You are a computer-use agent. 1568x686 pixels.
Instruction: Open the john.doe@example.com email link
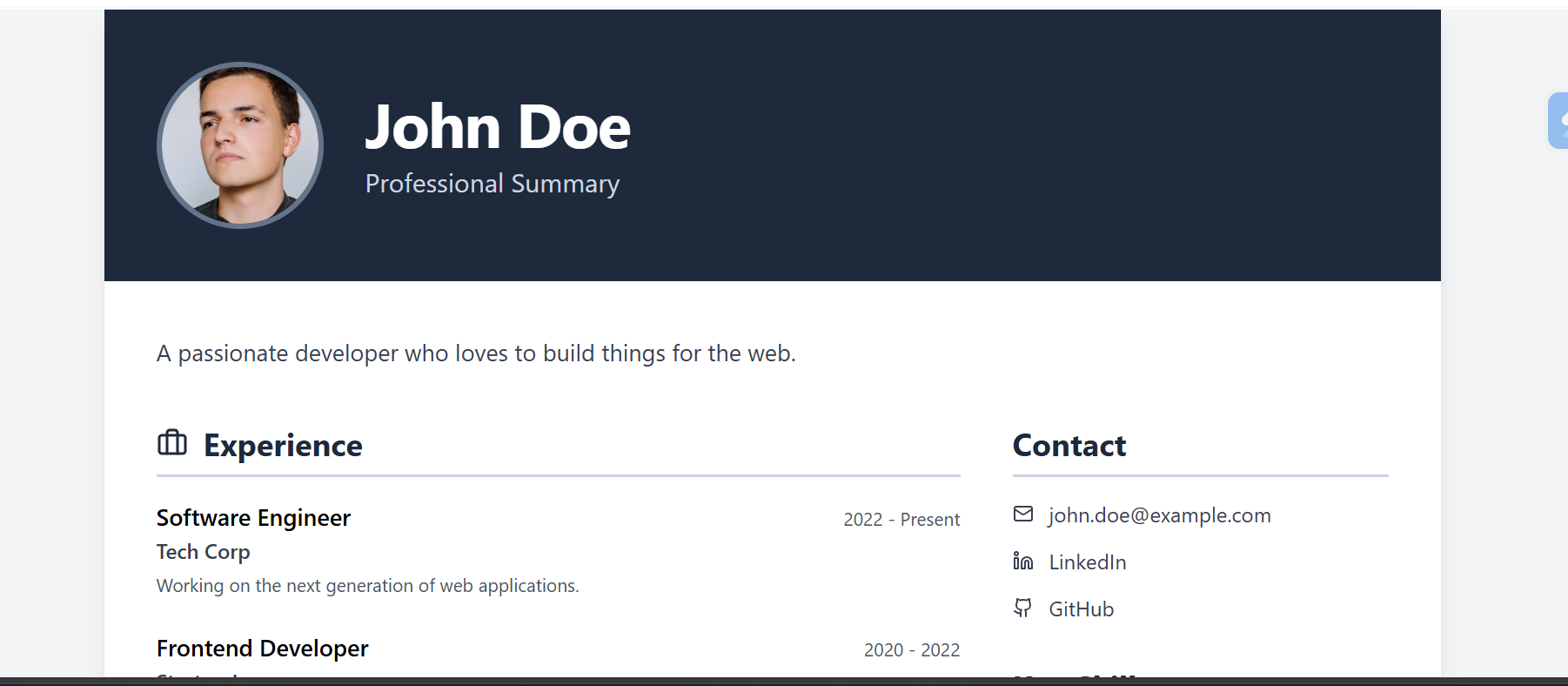pyautogui.click(x=1159, y=515)
